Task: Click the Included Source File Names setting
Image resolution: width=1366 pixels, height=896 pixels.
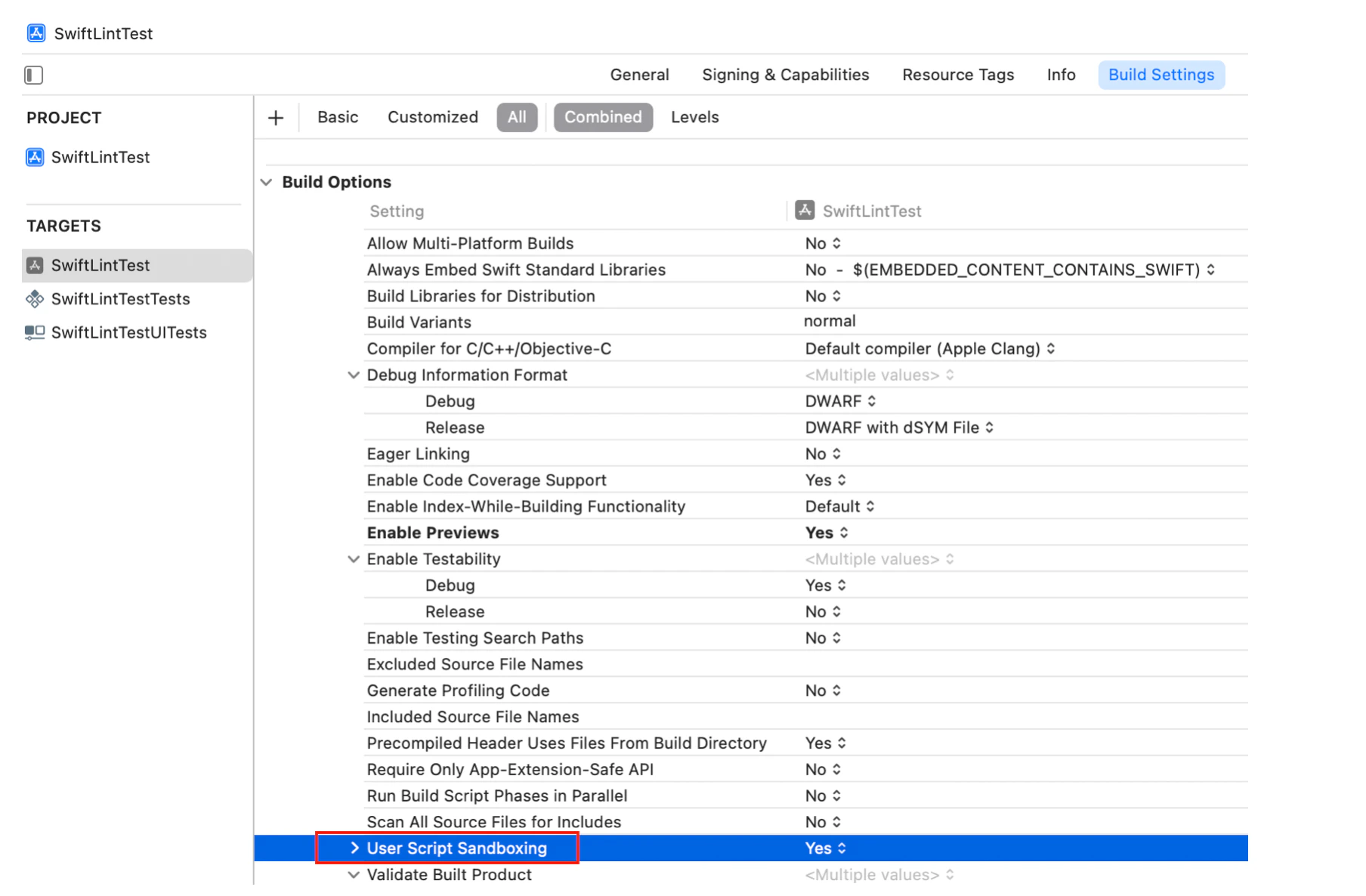Action: [x=473, y=717]
